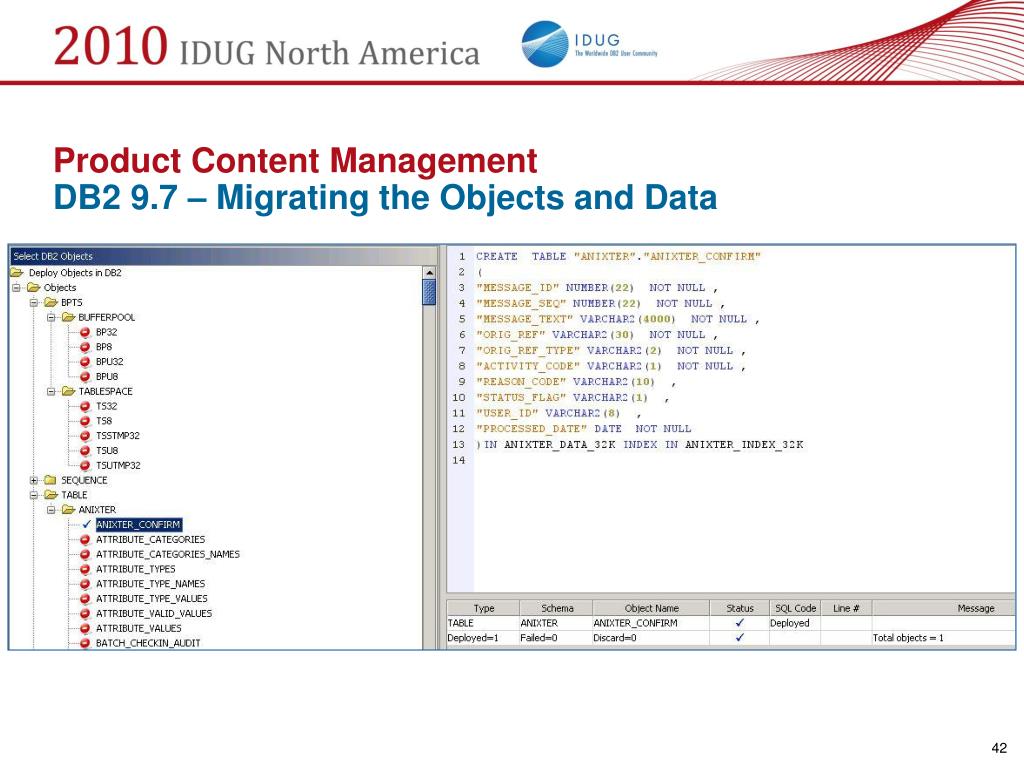Viewport: 1024px width, 768px height.
Task: Select BATCH_CHECKIN_AUDIT in the tree
Action: 148,643
